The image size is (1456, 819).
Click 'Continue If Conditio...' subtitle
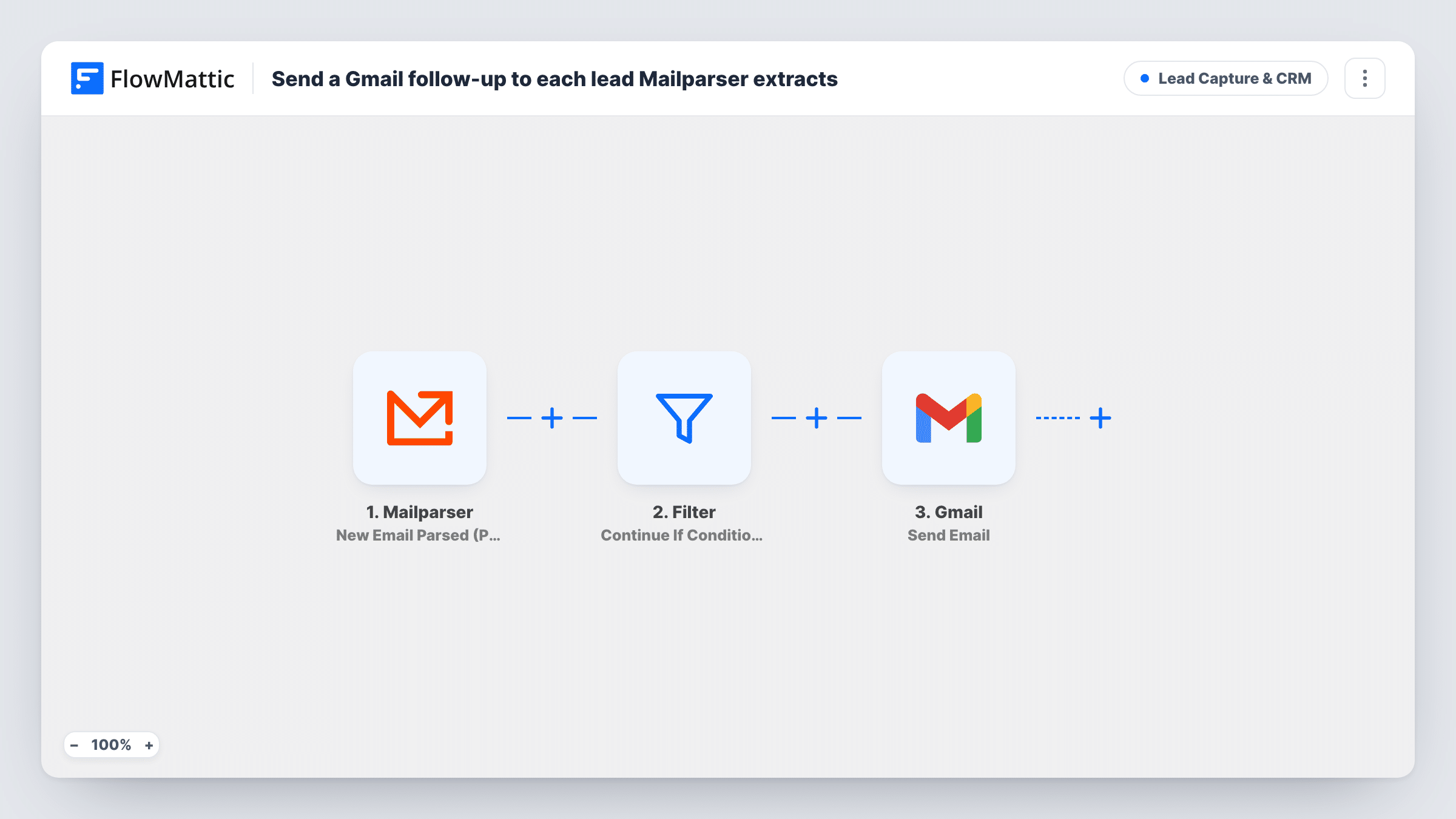coord(682,535)
